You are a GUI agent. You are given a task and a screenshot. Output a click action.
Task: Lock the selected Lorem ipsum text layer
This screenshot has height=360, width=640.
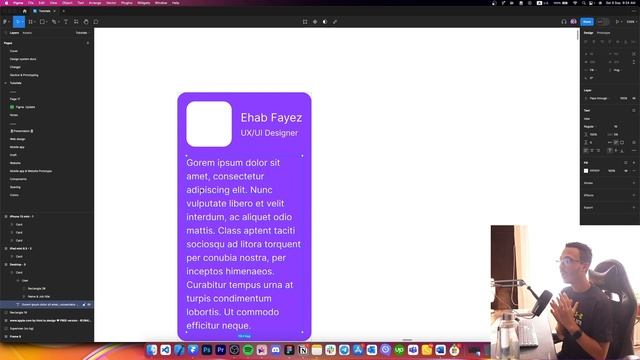tap(84, 304)
